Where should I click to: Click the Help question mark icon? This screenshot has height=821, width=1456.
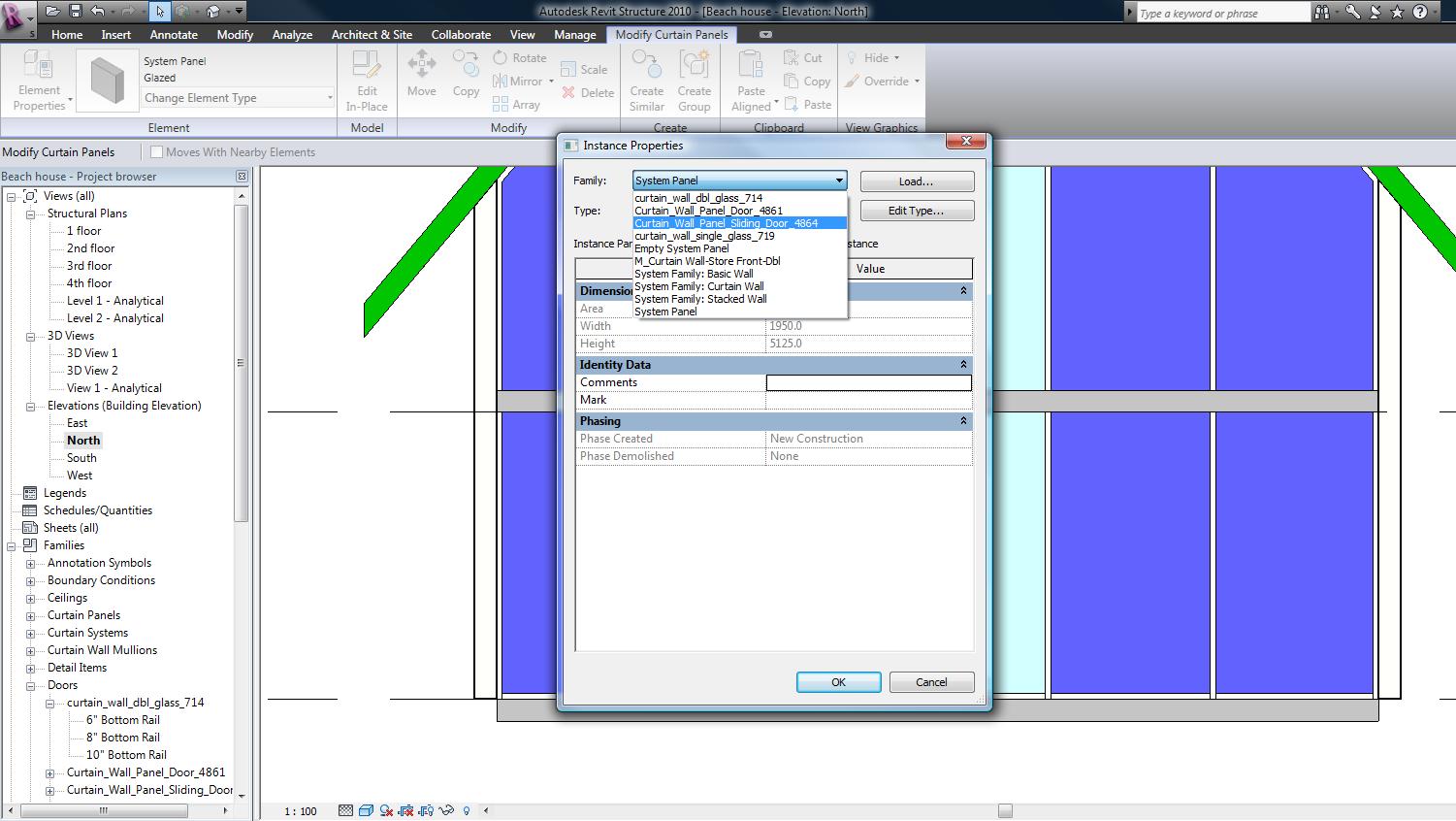coord(1420,13)
